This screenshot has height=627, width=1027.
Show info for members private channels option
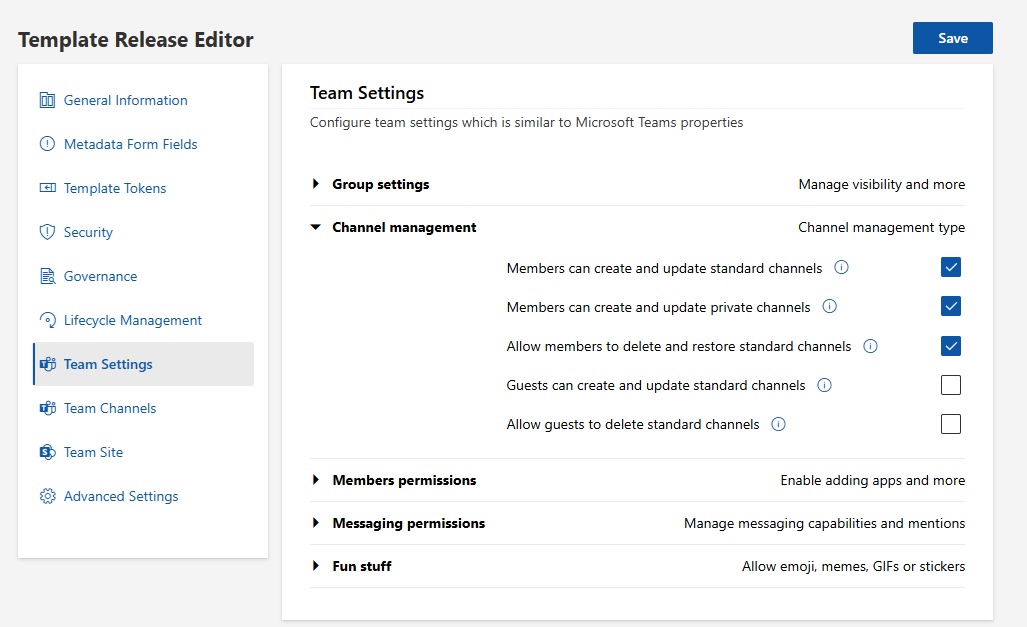(829, 307)
